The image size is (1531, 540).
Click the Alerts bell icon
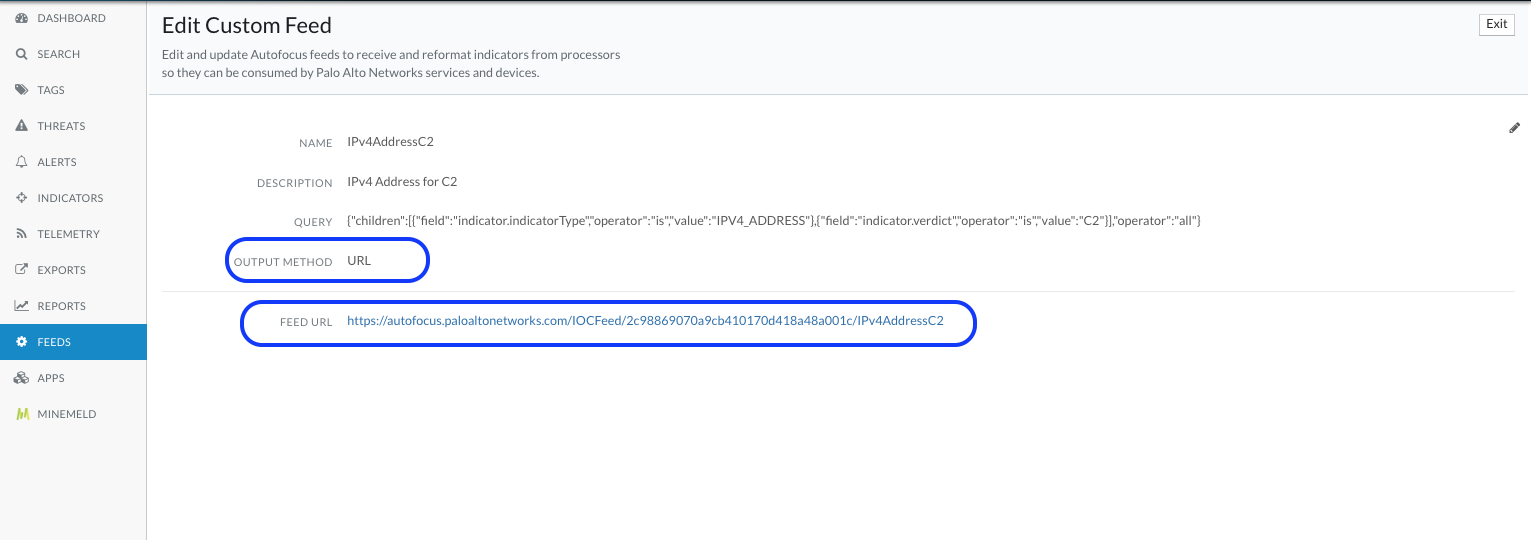(21, 162)
